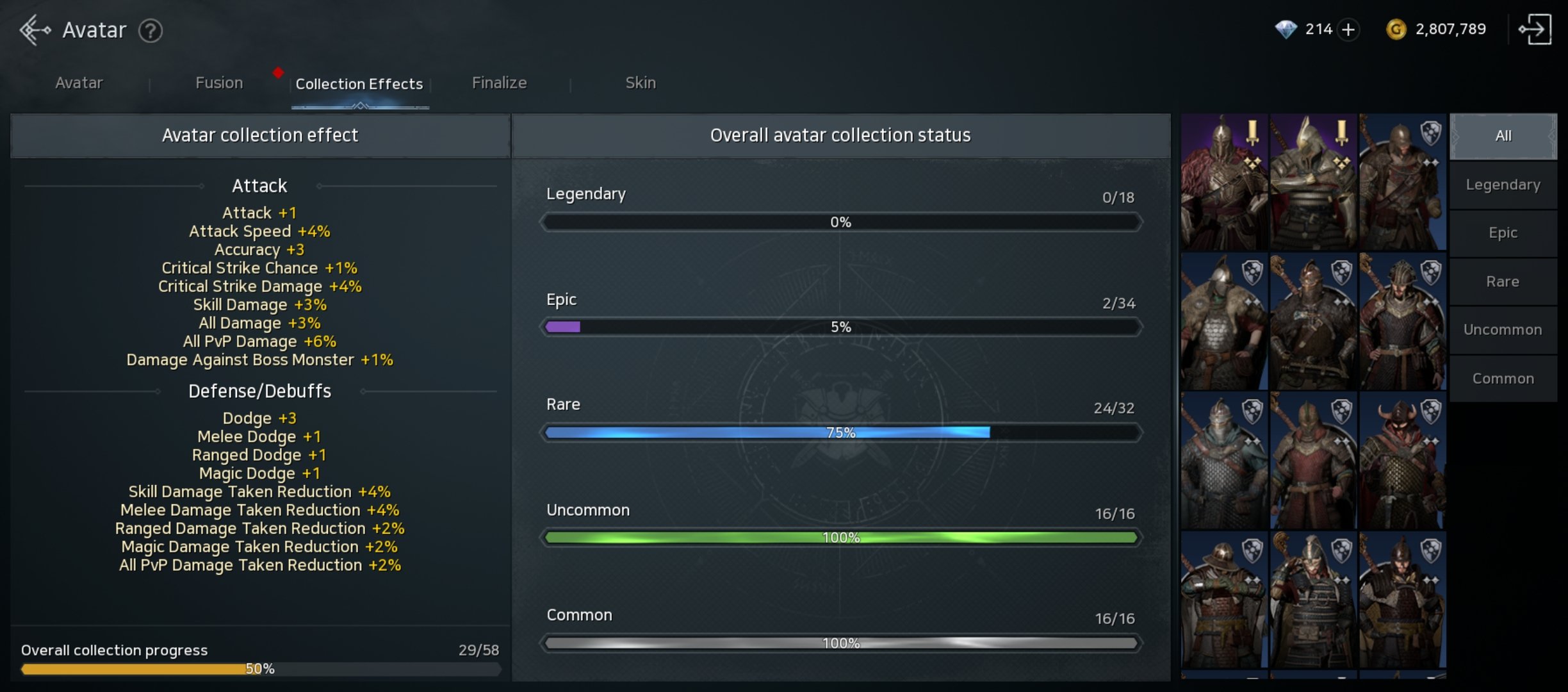
Task: Filter avatars by Epic rarity
Action: tap(1503, 233)
